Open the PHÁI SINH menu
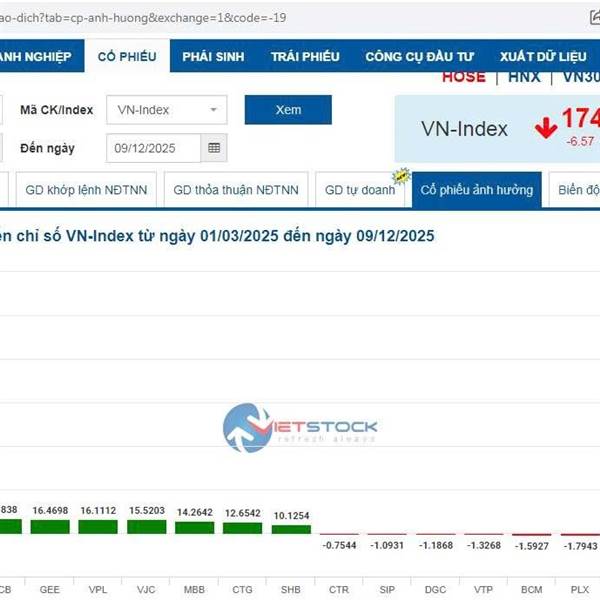 (x=213, y=57)
